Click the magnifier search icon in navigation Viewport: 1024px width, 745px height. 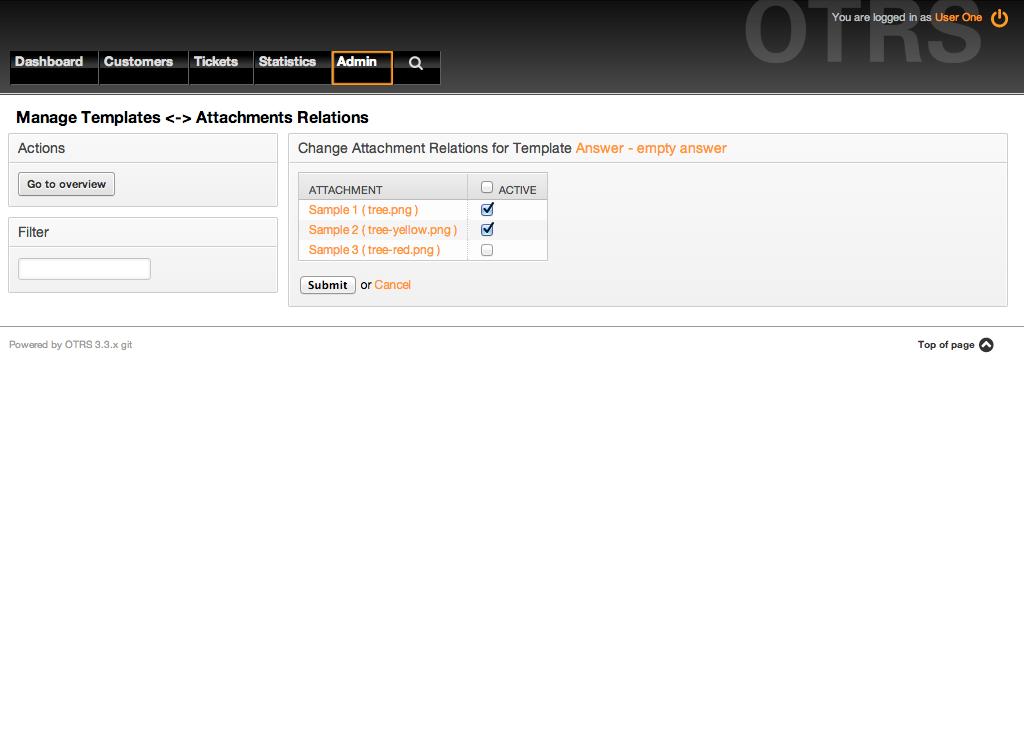pos(416,63)
